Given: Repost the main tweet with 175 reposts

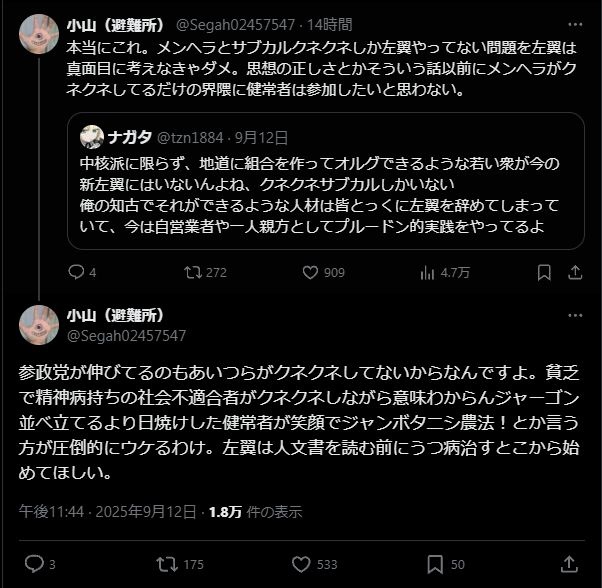Looking at the screenshot, I should (x=167, y=564).
